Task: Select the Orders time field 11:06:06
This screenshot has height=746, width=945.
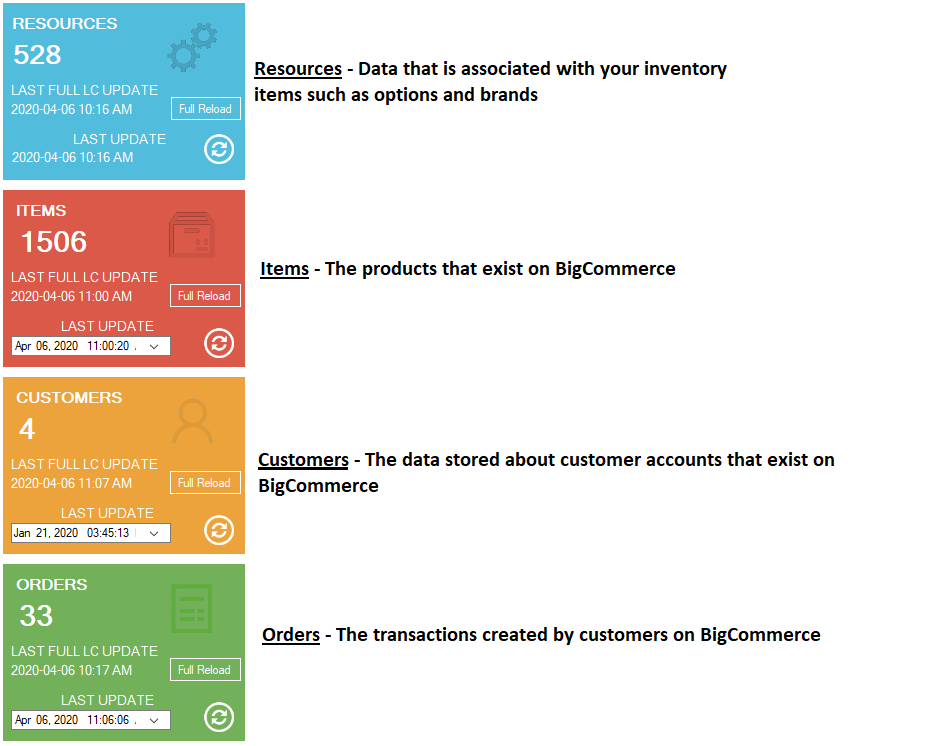Action: [x=108, y=719]
